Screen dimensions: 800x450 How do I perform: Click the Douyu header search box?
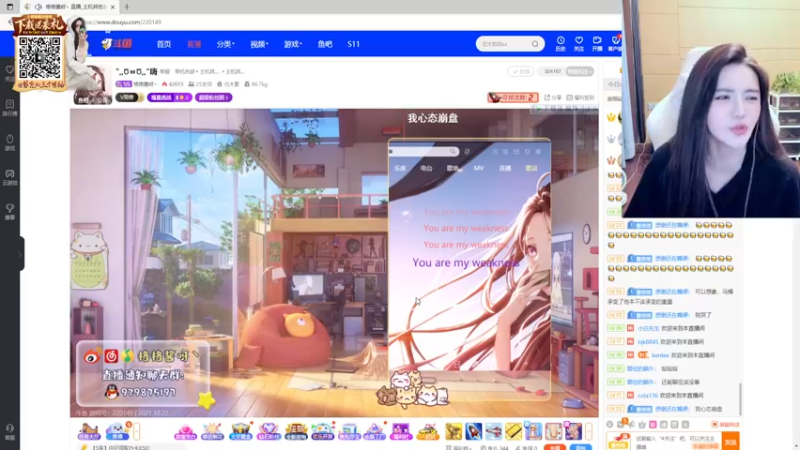pyautogui.click(x=510, y=44)
